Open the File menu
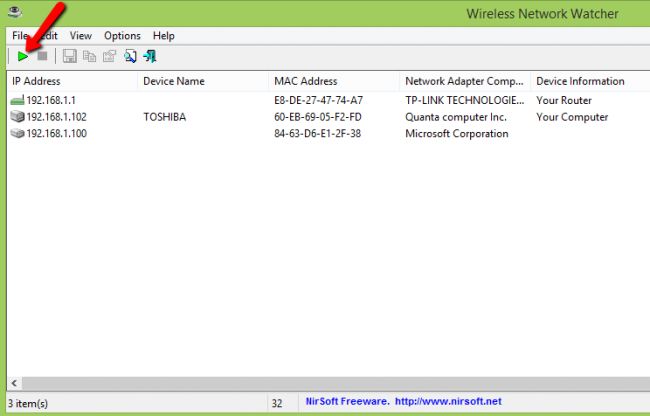Image resolution: width=650 pixels, height=416 pixels. point(20,36)
